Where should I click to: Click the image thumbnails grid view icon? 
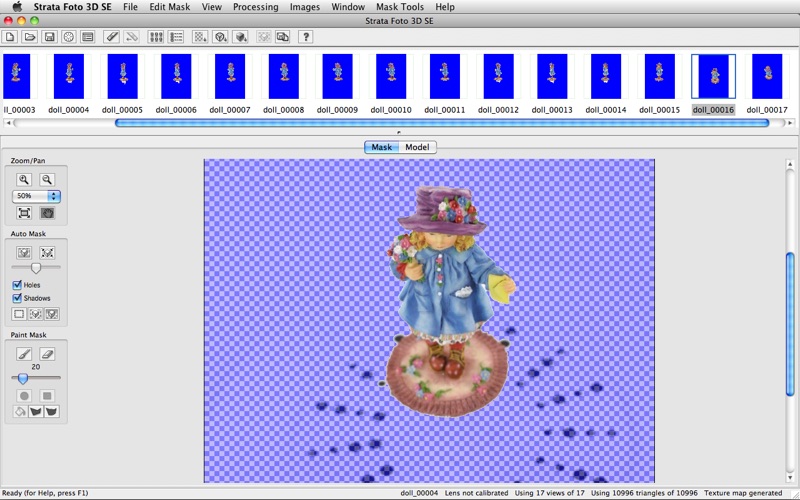point(156,37)
